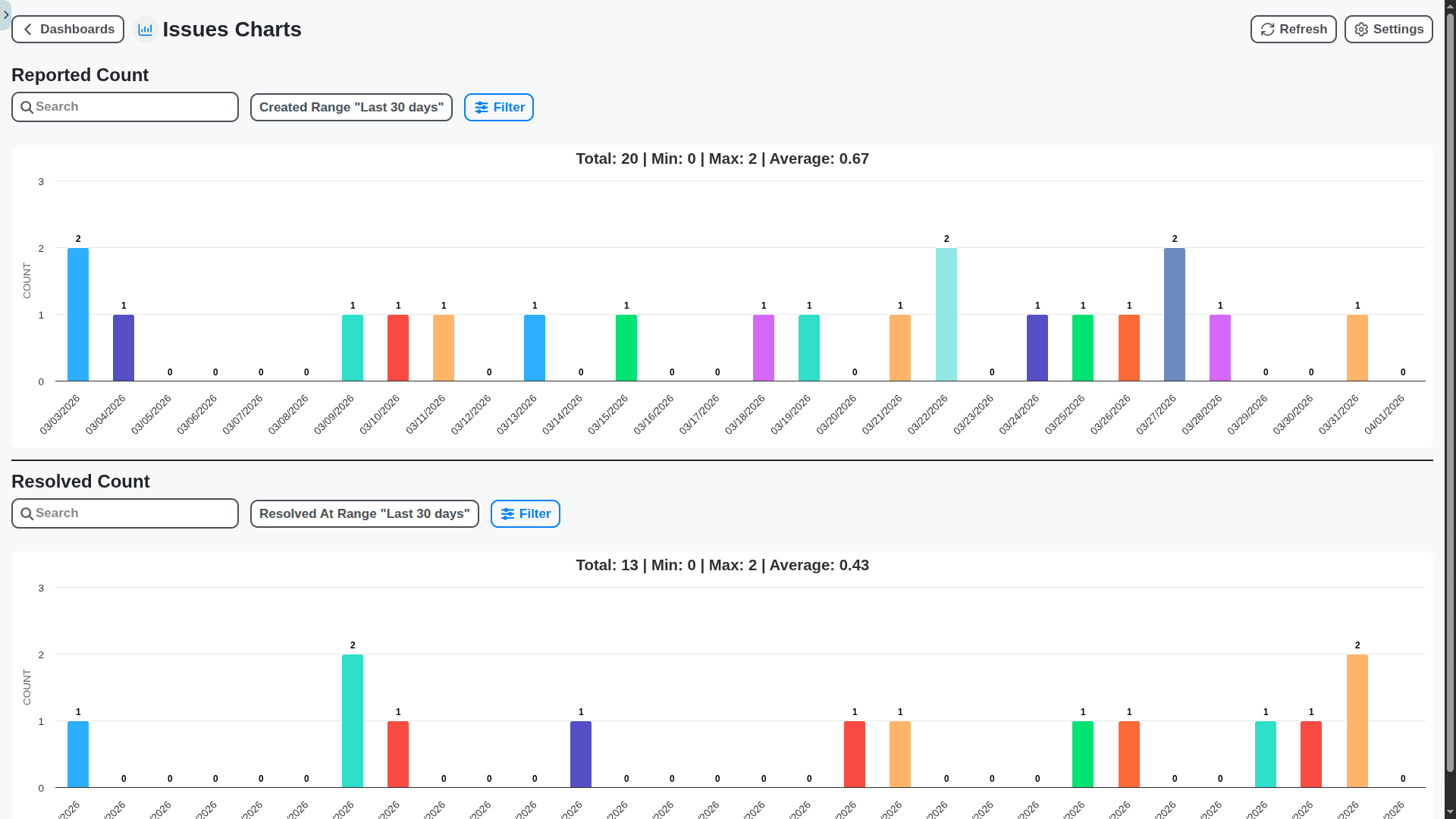Open the Resolved At Range "Last 30 days" selector
This screenshot has width=1456, height=819.
tap(364, 513)
